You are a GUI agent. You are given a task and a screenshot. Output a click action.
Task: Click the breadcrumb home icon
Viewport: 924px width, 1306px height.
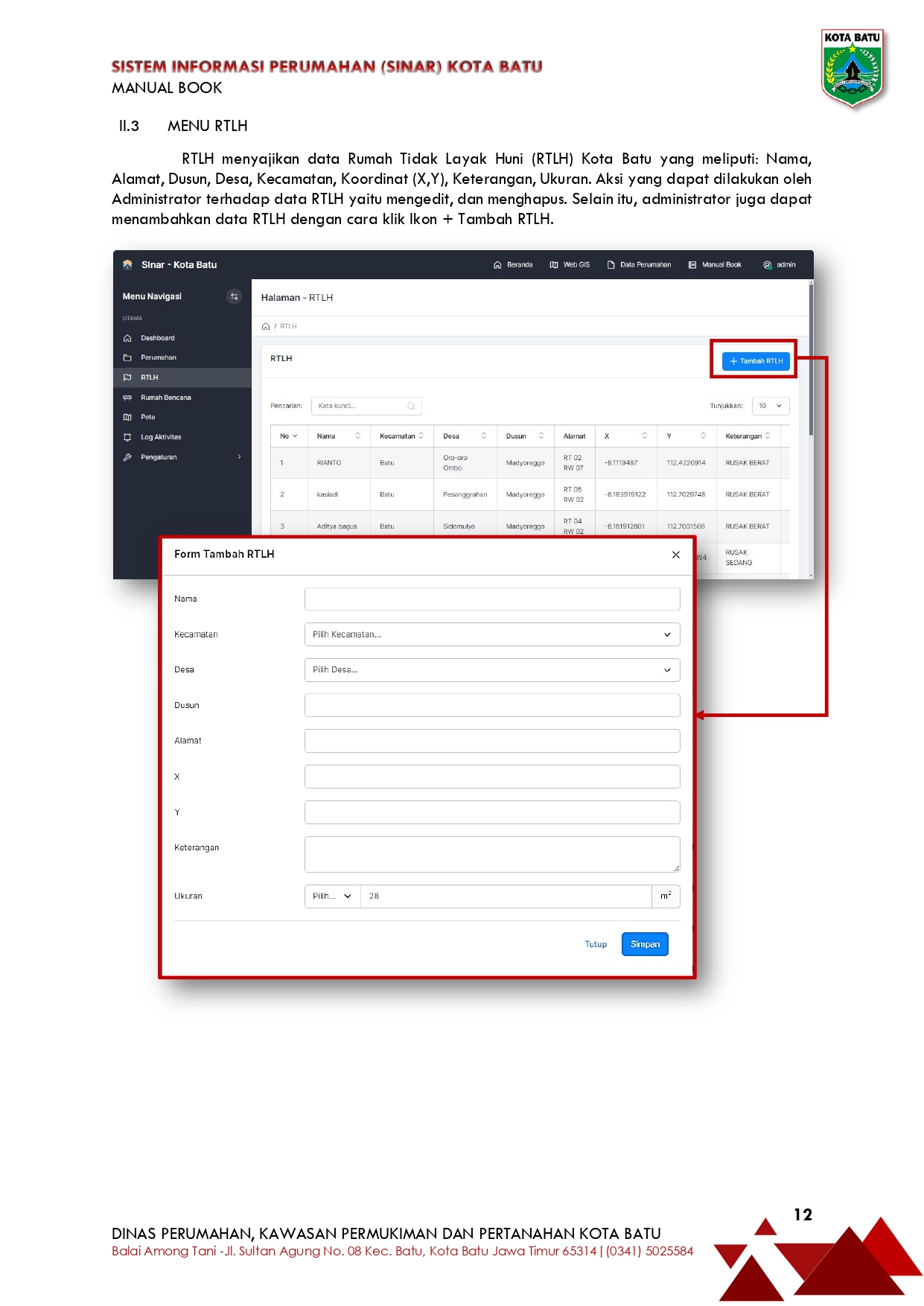[x=266, y=326]
